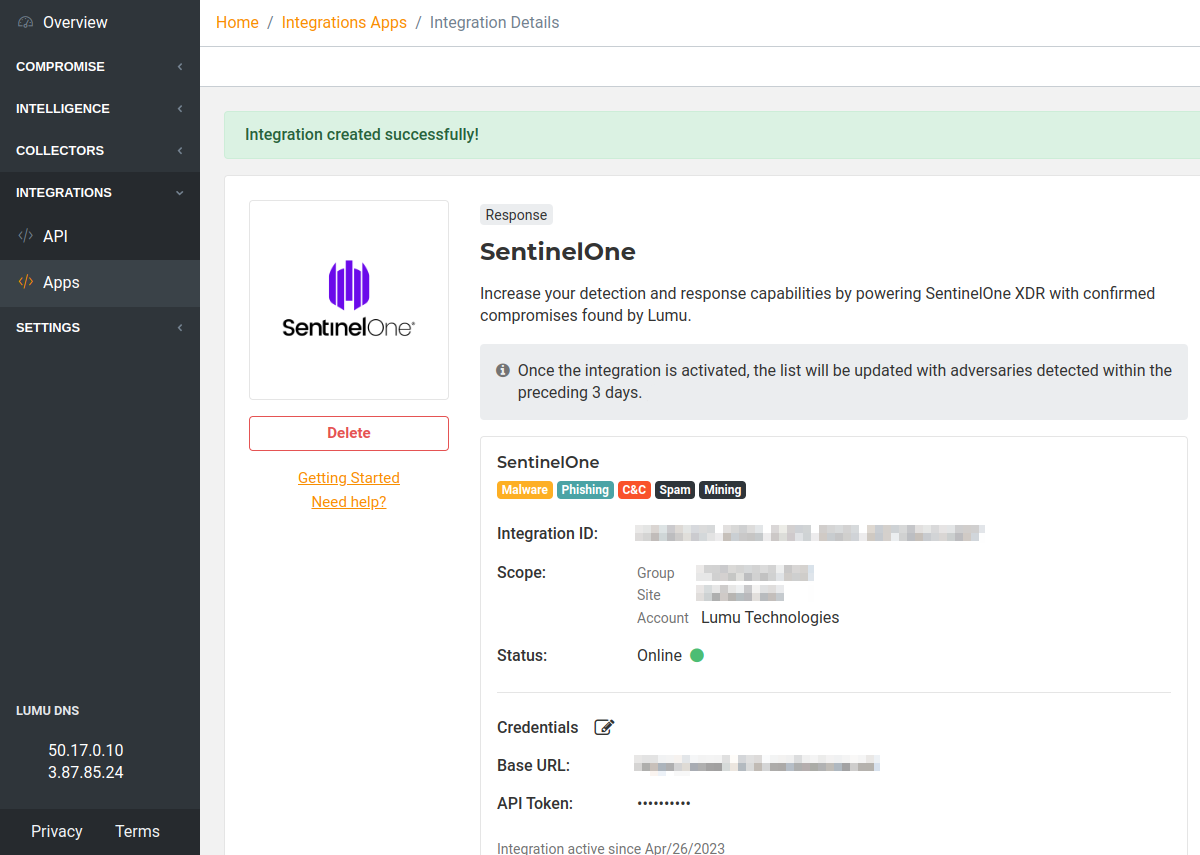1200x855 pixels.
Task: Click the SentinelOne logo image
Action: [348, 300]
